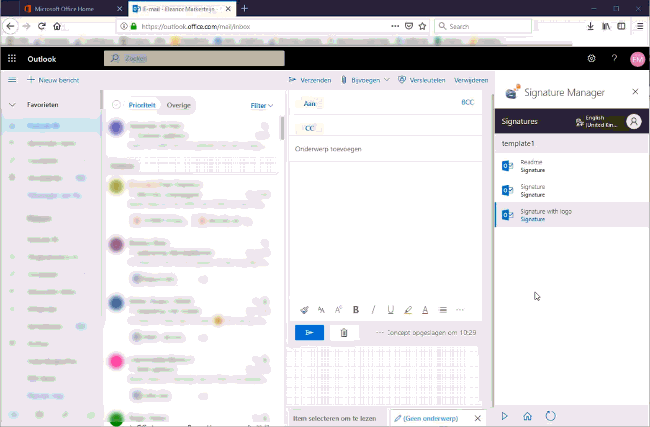The image size is (650, 427).
Task: Open a new browser tab
Action: [x=245, y=8]
